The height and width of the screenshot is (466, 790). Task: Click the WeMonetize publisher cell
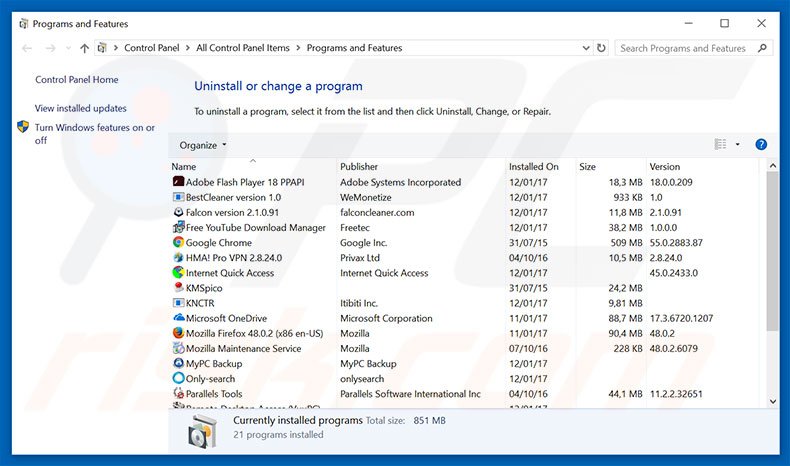click(x=365, y=197)
